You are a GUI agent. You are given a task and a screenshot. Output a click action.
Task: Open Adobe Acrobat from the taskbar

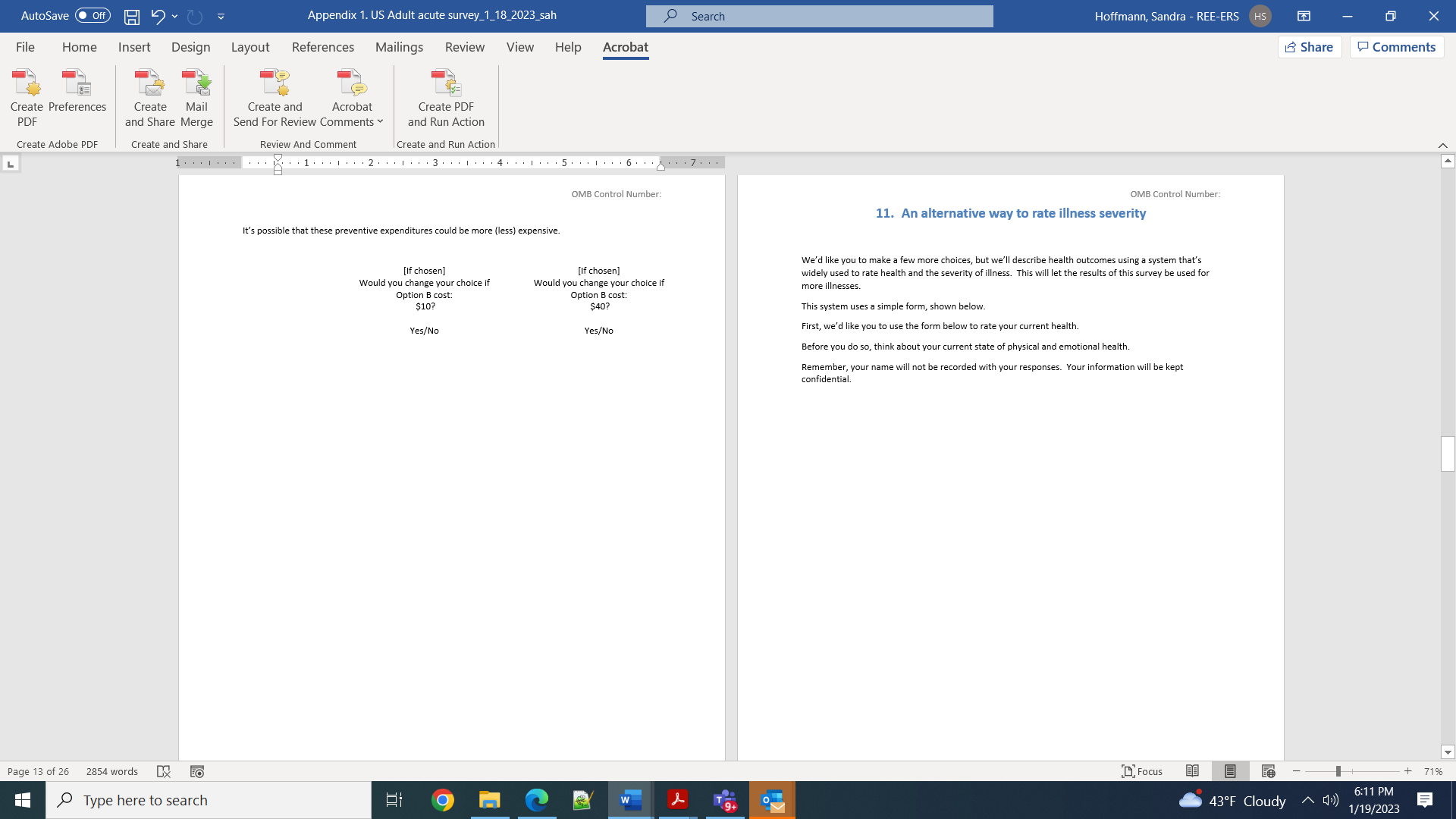[x=677, y=800]
